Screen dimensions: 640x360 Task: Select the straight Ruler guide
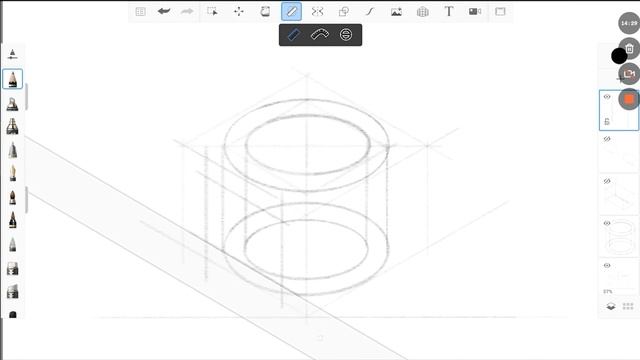coord(294,35)
